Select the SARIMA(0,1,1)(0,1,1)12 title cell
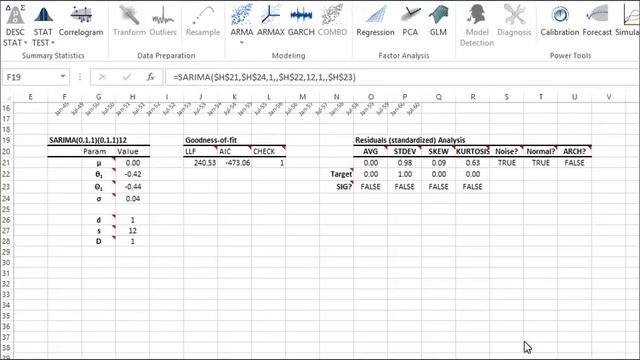The image size is (640, 360). point(88,140)
